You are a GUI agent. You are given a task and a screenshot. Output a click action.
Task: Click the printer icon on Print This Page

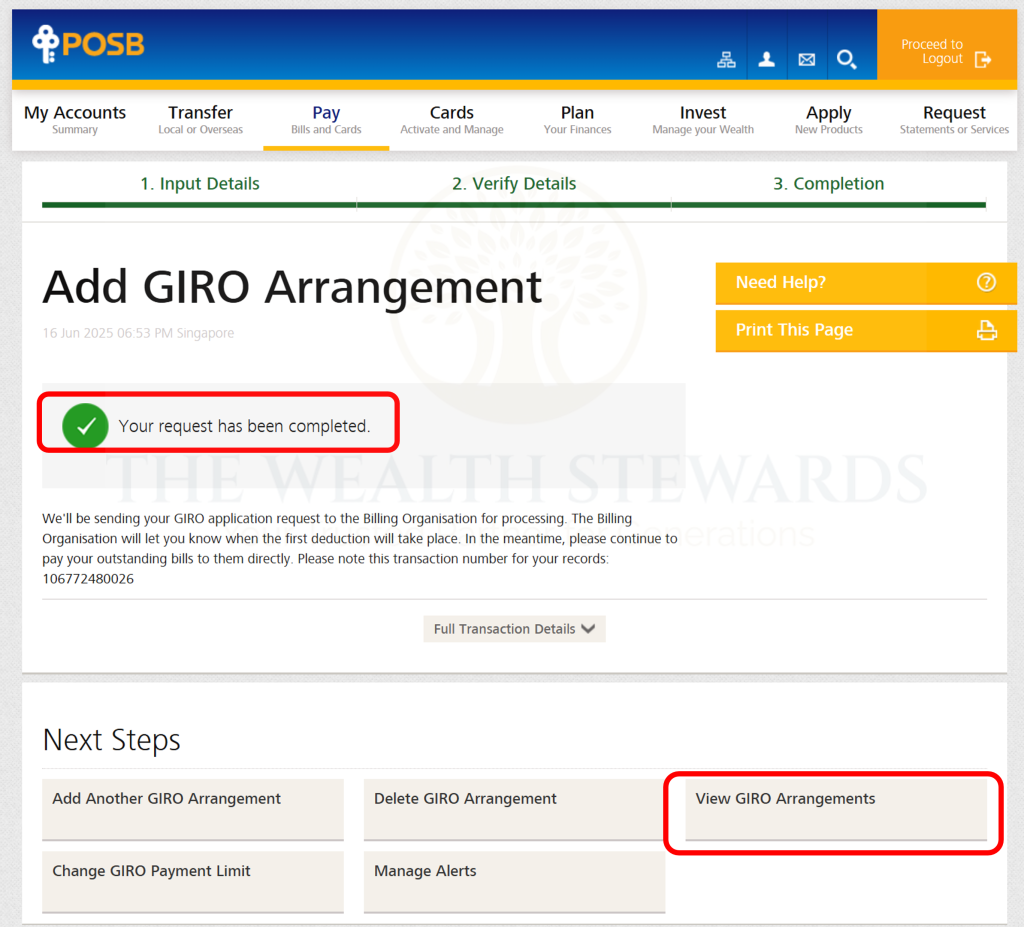point(986,331)
